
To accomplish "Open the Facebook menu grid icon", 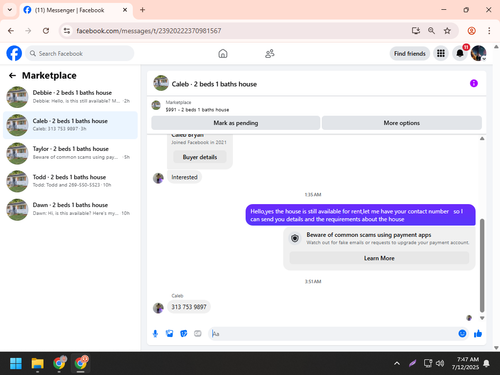I will click(441, 53).
